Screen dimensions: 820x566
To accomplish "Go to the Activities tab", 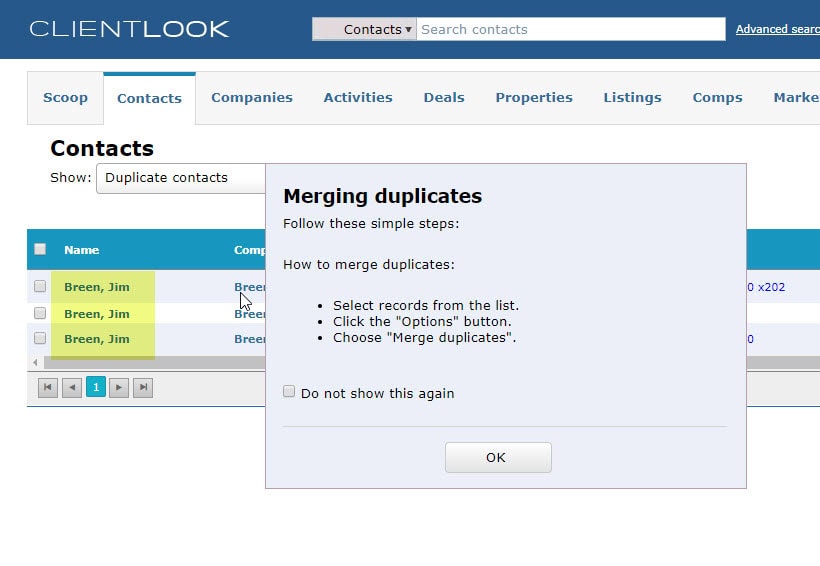I will pyautogui.click(x=358, y=98).
